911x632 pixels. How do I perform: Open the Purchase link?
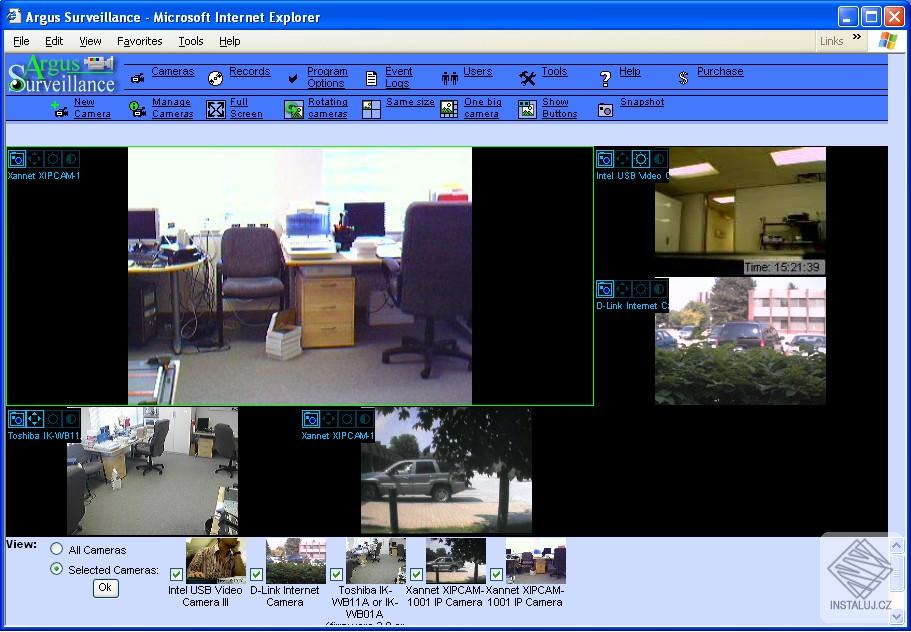pyautogui.click(x=722, y=71)
